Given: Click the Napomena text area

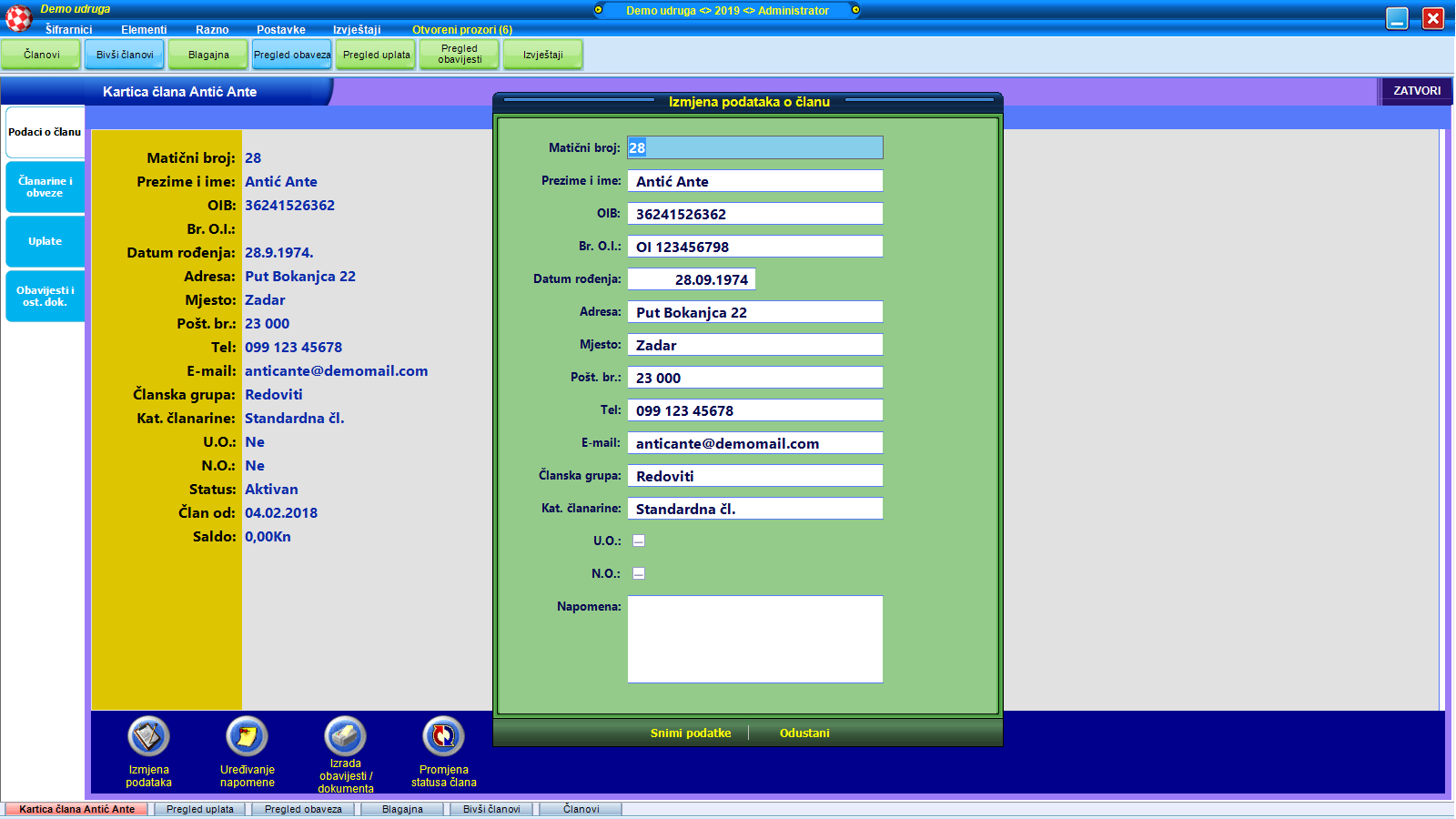Looking at the screenshot, I should [754, 639].
